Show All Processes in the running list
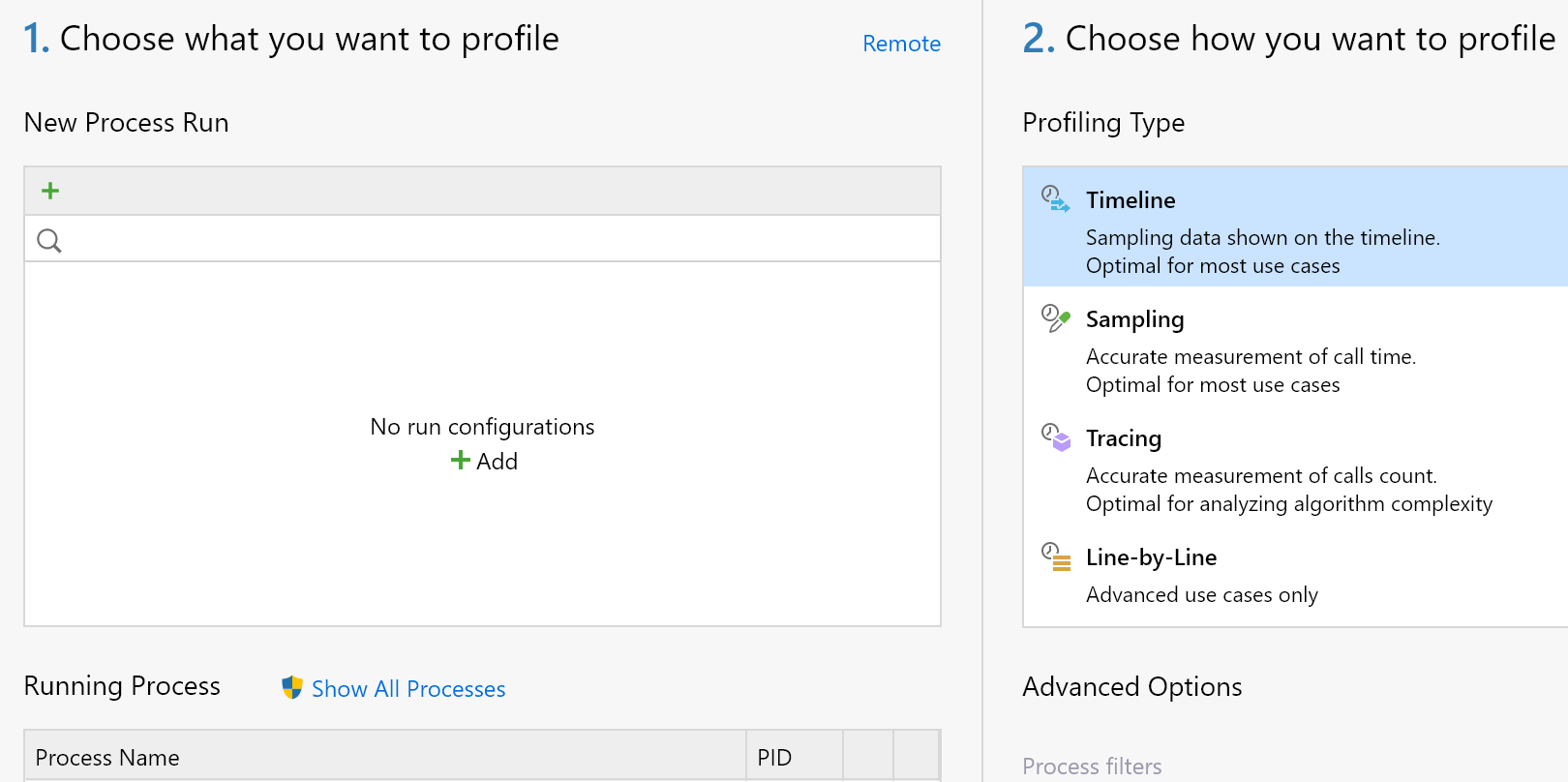The height and width of the screenshot is (782, 1568). (408, 689)
